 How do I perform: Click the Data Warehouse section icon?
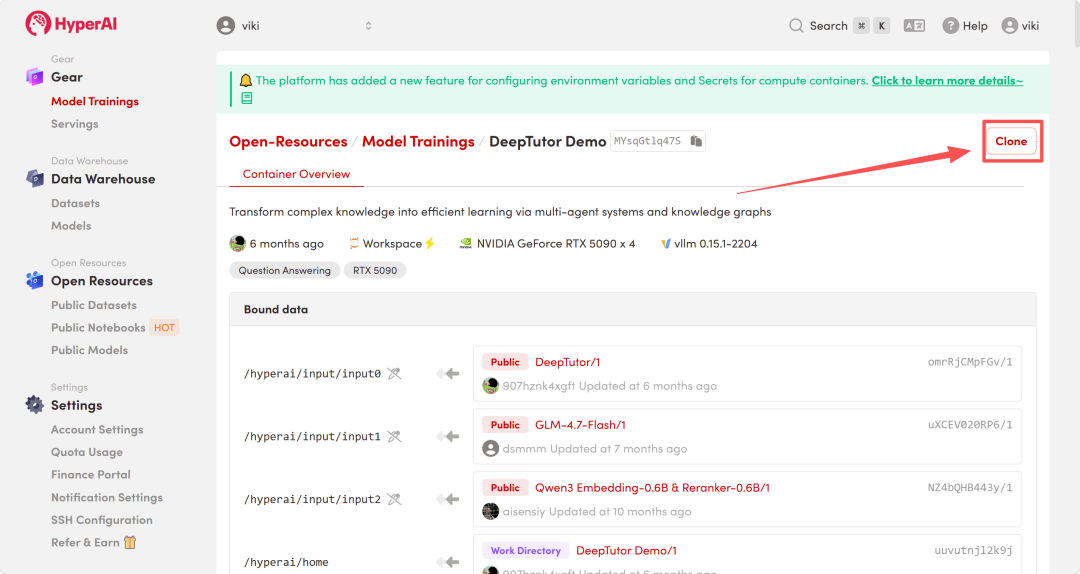click(34, 178)
